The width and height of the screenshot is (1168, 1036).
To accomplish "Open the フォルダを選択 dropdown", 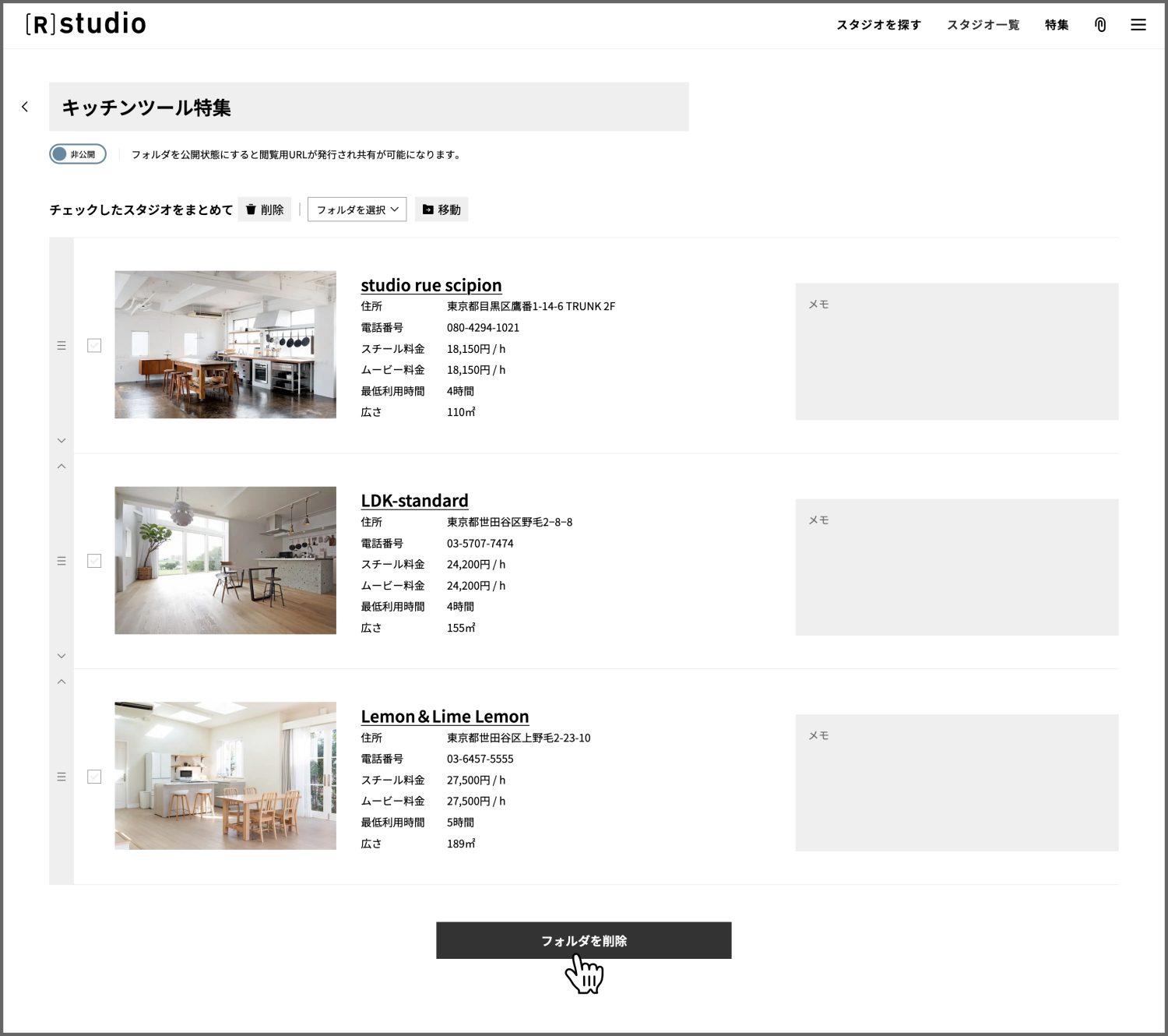I will coord(357,210).
